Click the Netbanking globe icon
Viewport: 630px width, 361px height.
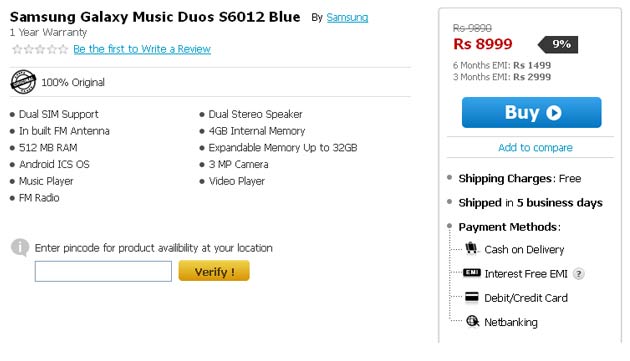click(x=472, y=321)
